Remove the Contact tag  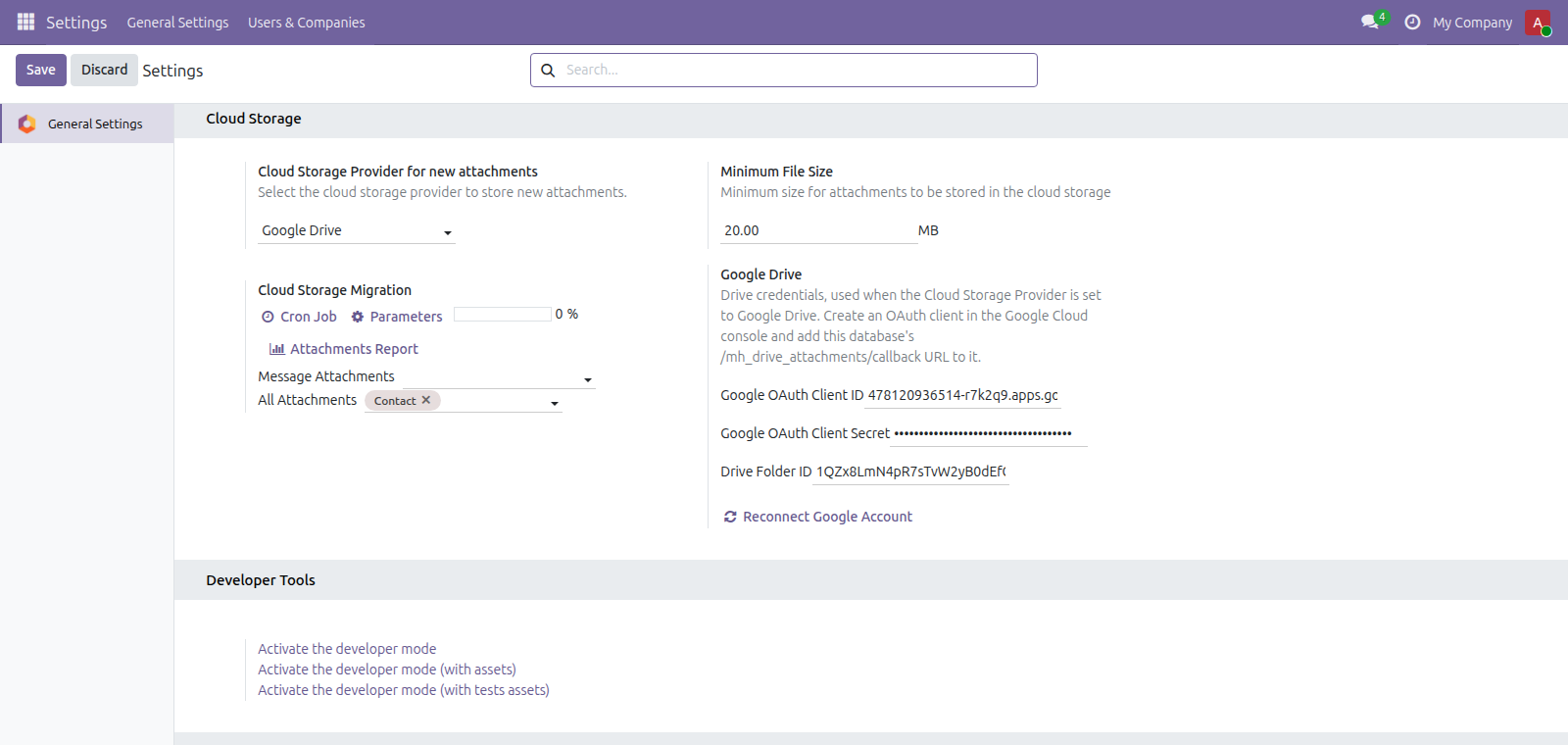426,400
